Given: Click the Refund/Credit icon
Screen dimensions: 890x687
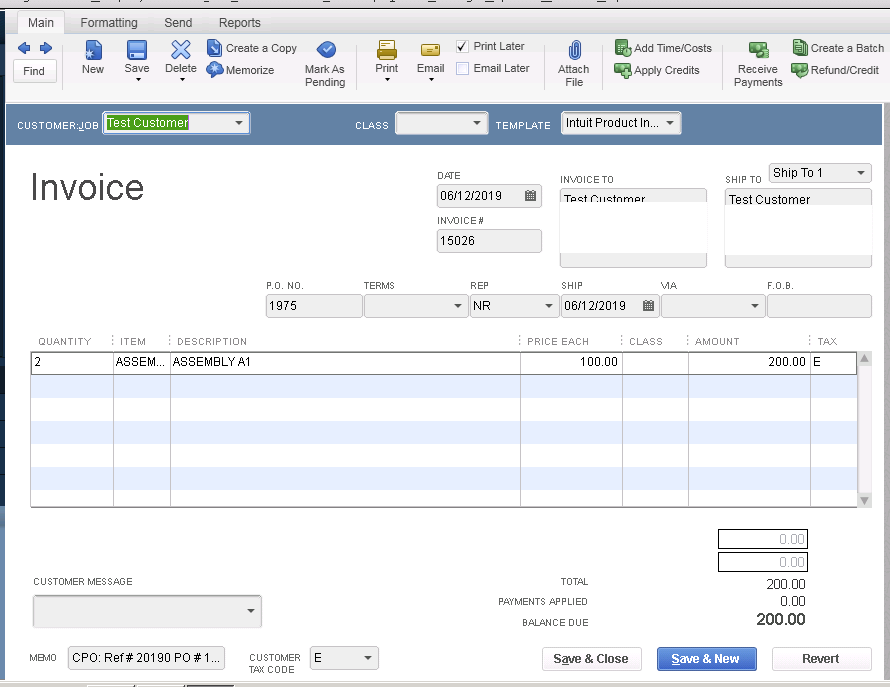Looking at the screenshot, I should click(800, 70).
